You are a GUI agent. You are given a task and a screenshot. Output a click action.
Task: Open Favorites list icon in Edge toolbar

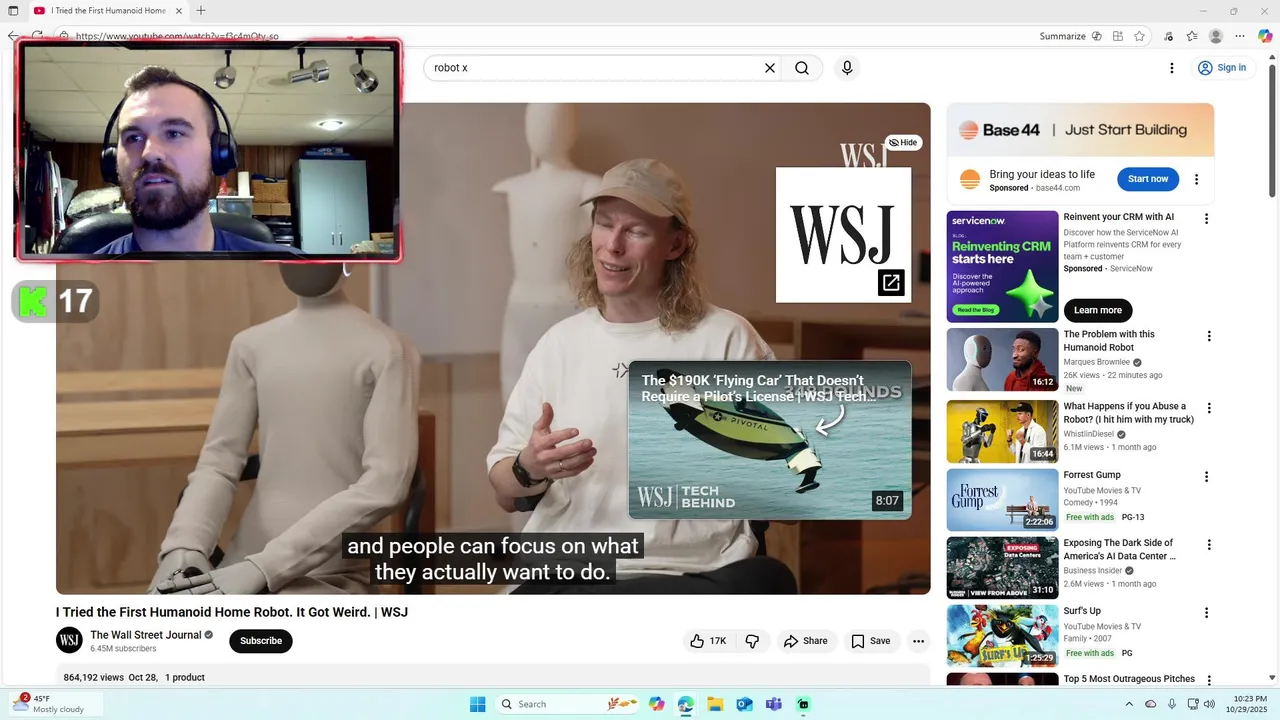pos(1192,36)
